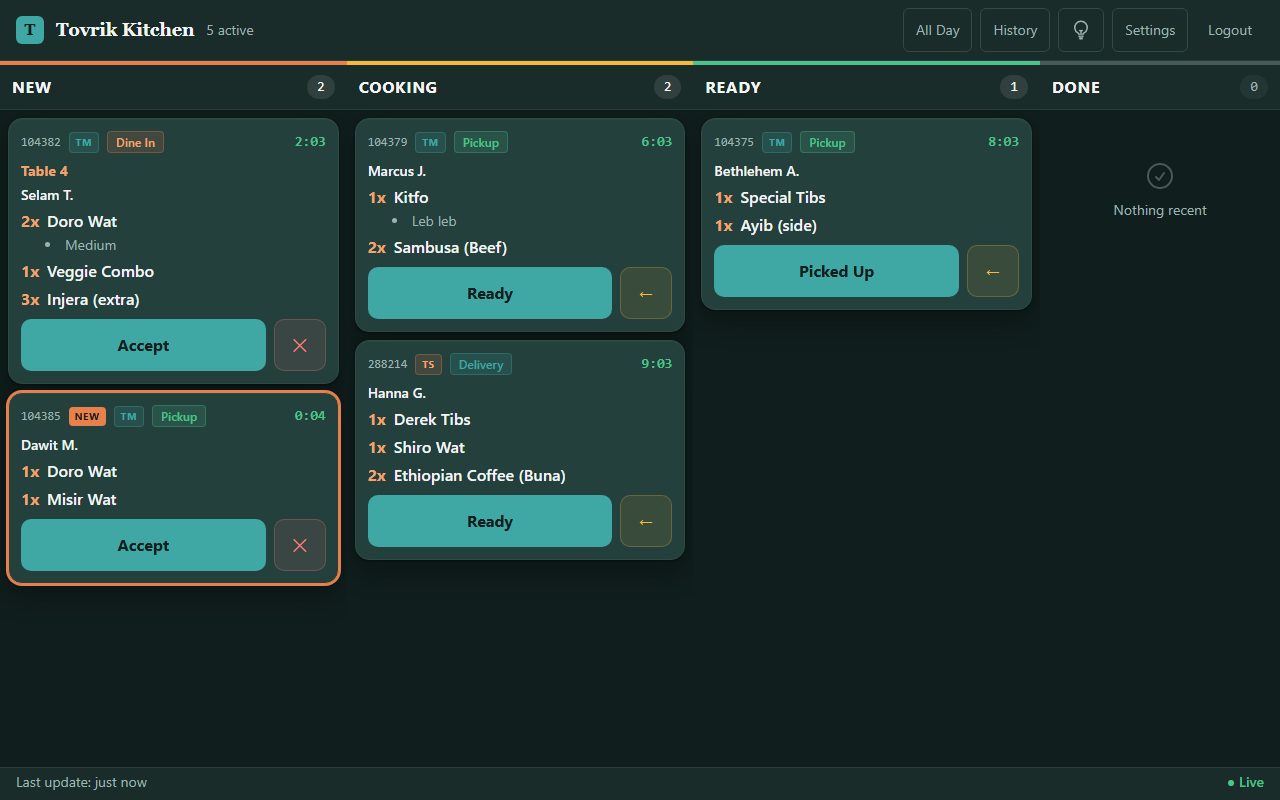1280x800 pixels.
Task: Open Settings
Action: [1150, 30]
